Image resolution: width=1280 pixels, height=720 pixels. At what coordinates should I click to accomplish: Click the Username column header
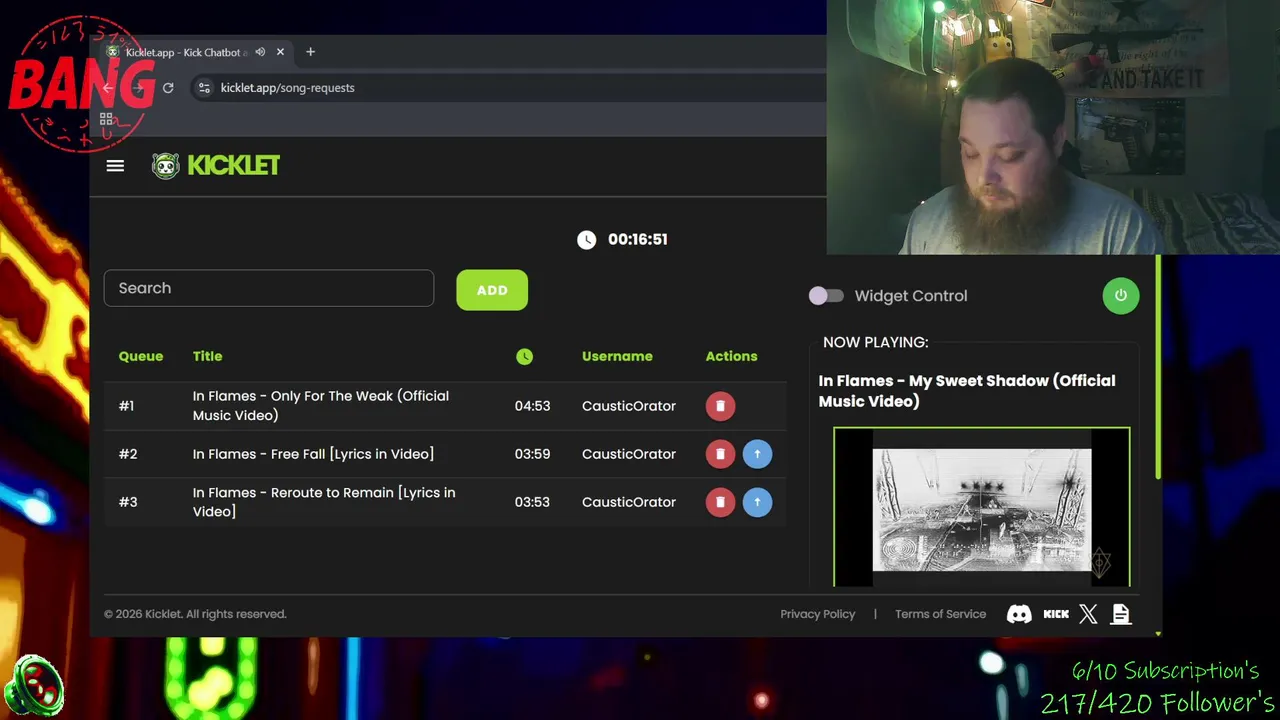[x=617, y=356]
